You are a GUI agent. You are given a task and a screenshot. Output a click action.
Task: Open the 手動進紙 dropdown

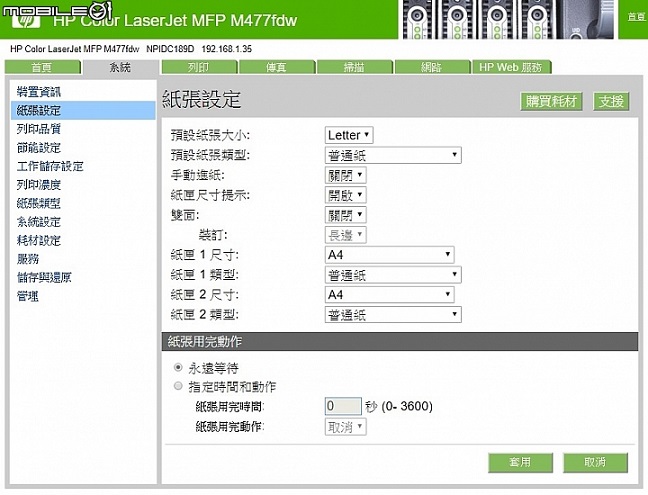(x=345, y=175)
